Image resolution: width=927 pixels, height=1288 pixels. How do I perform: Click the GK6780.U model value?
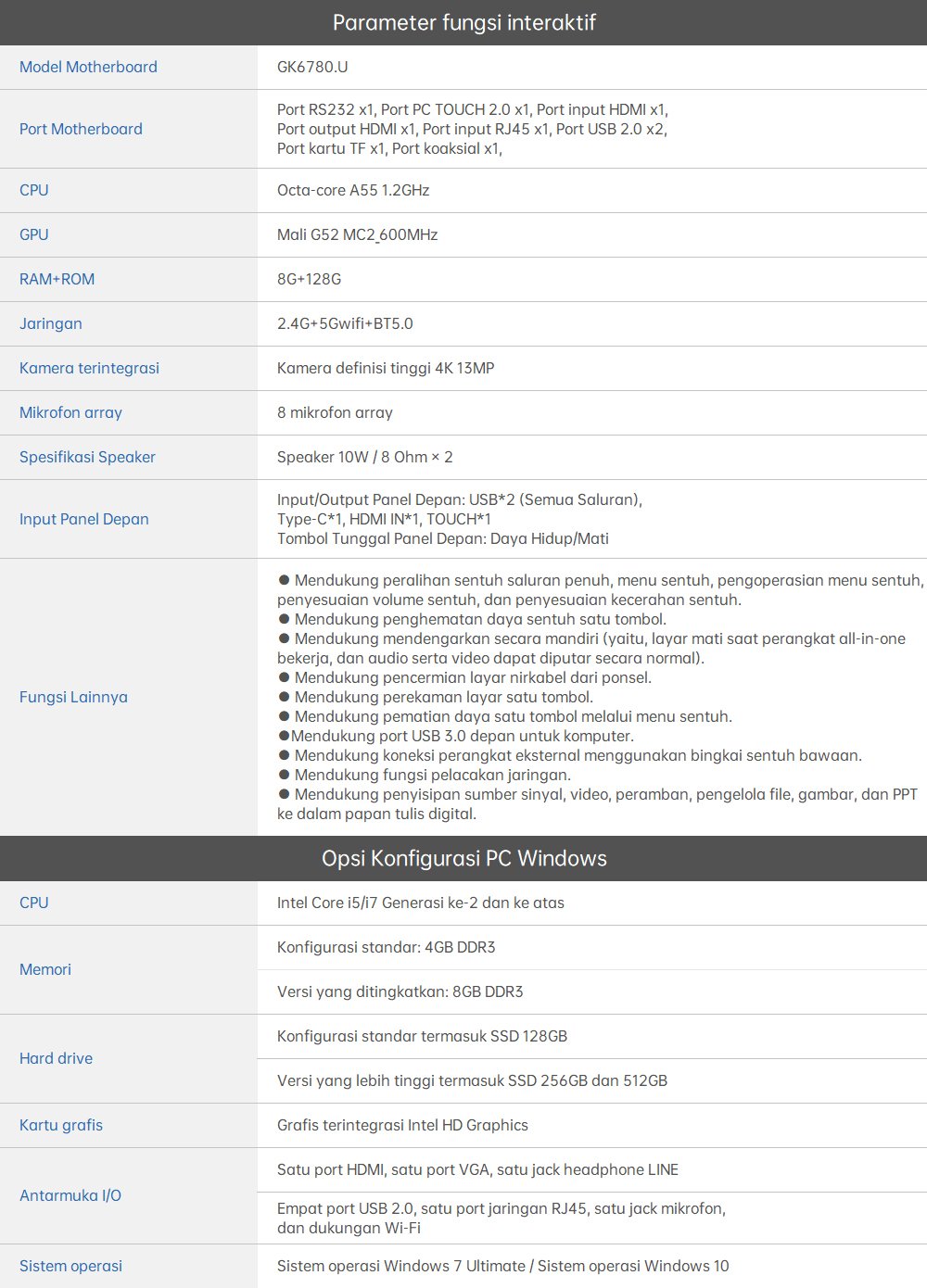pos(312,67)
